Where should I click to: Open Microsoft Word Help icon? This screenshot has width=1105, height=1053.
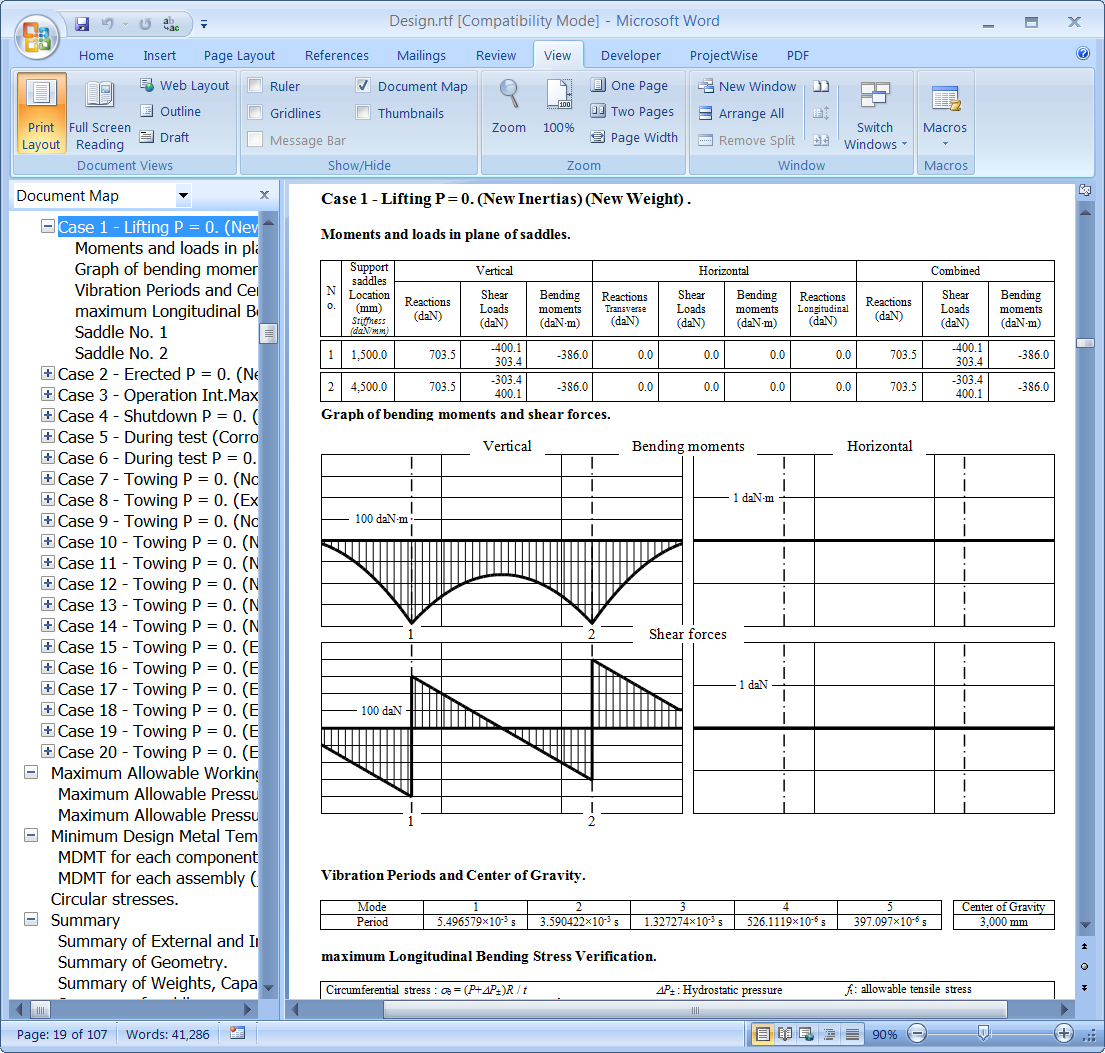coord(1083,54)
